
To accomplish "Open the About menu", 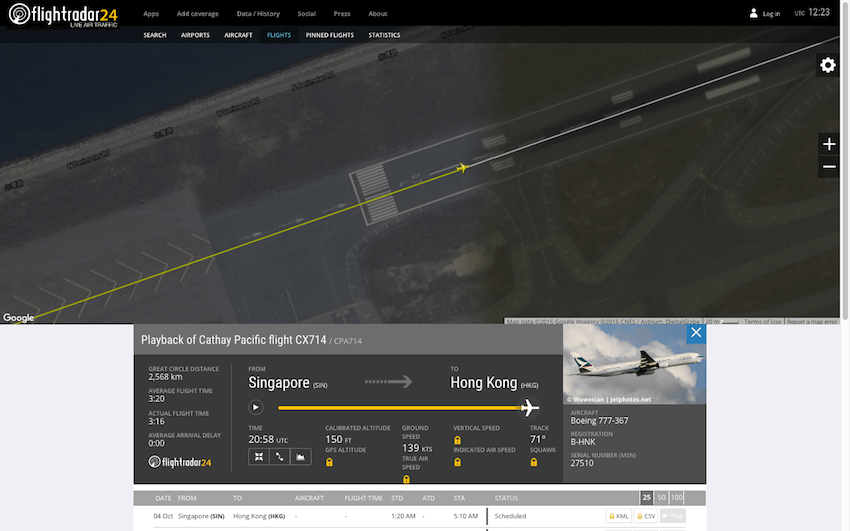I will coord(378,14).
